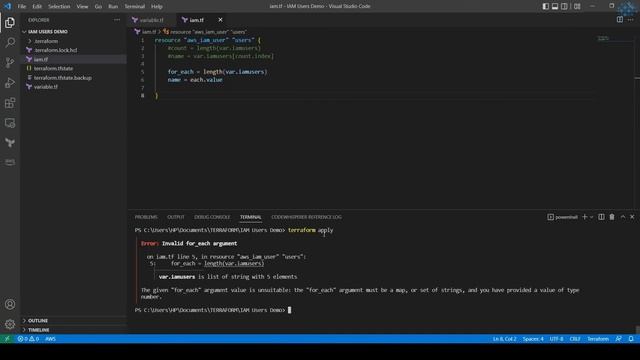Click the remote window indicator in status bar
Screen dimensions: 640x360
point(7,339)
